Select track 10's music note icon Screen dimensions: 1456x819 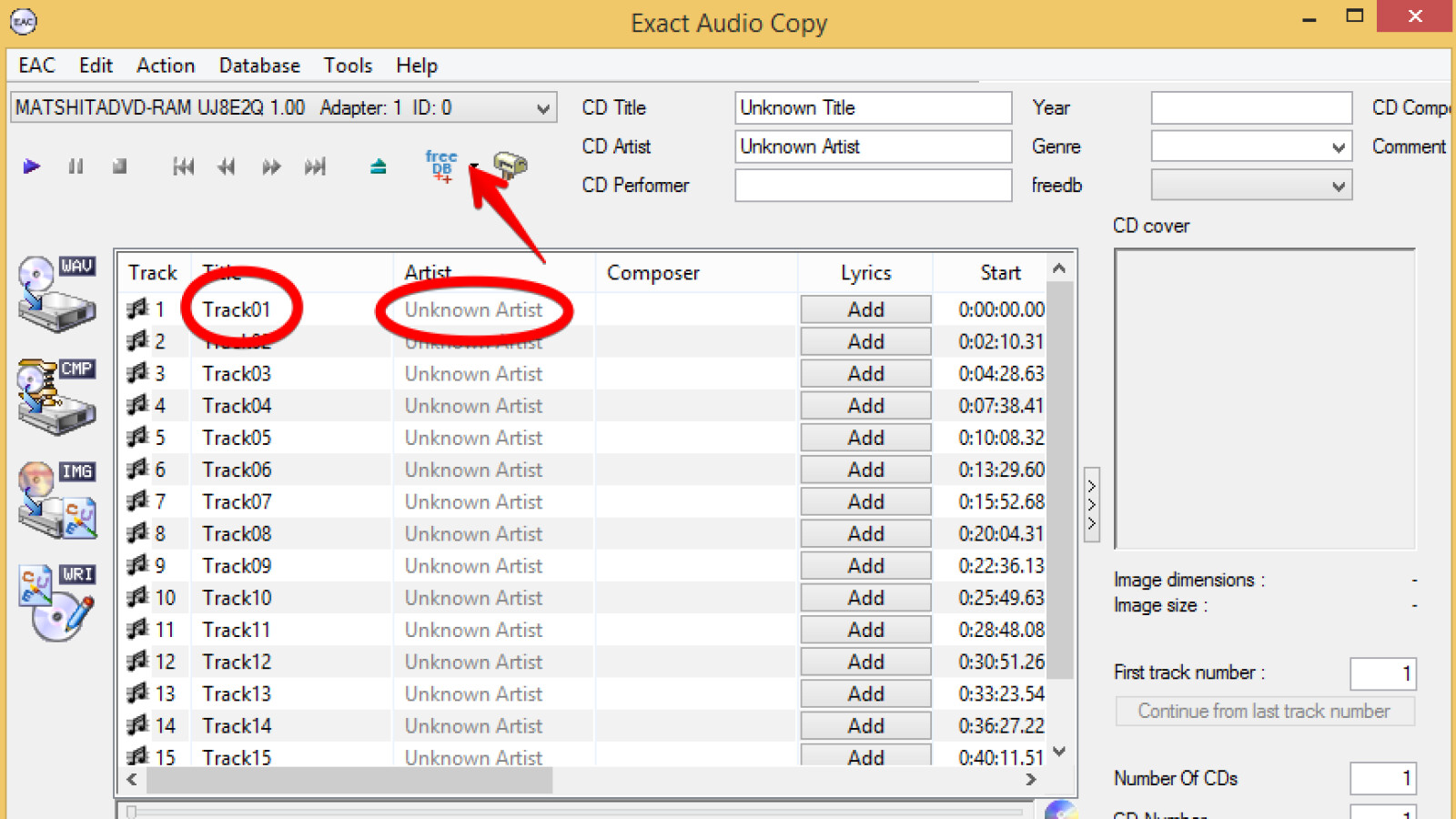(x=137, y=598)
